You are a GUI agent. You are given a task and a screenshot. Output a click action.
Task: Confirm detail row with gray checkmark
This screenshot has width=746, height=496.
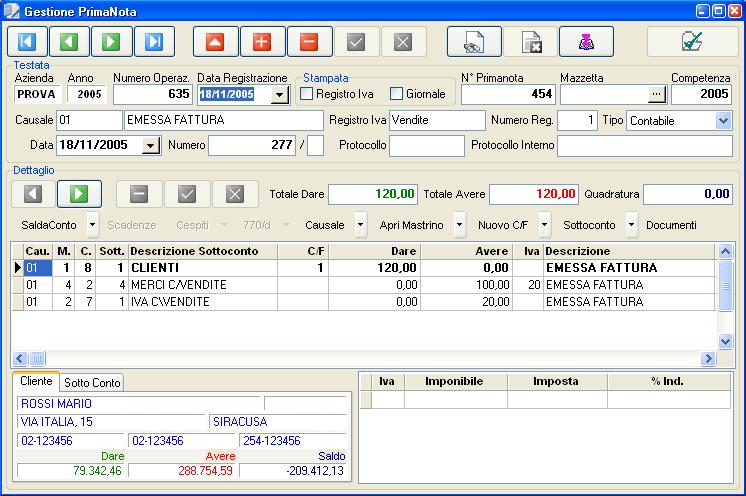click(x=187, y=194)
